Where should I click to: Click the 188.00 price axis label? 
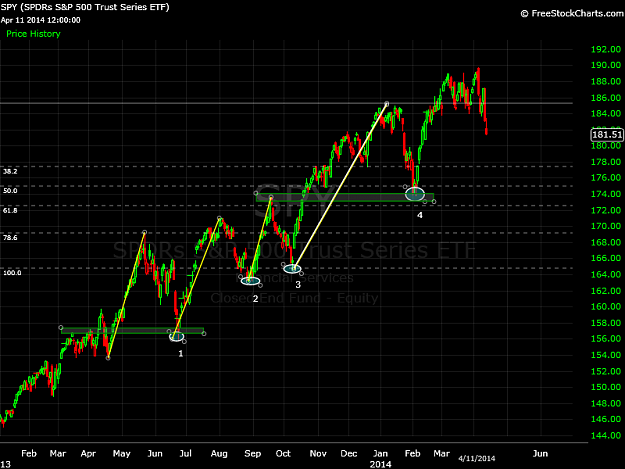[x=605, y=81]
